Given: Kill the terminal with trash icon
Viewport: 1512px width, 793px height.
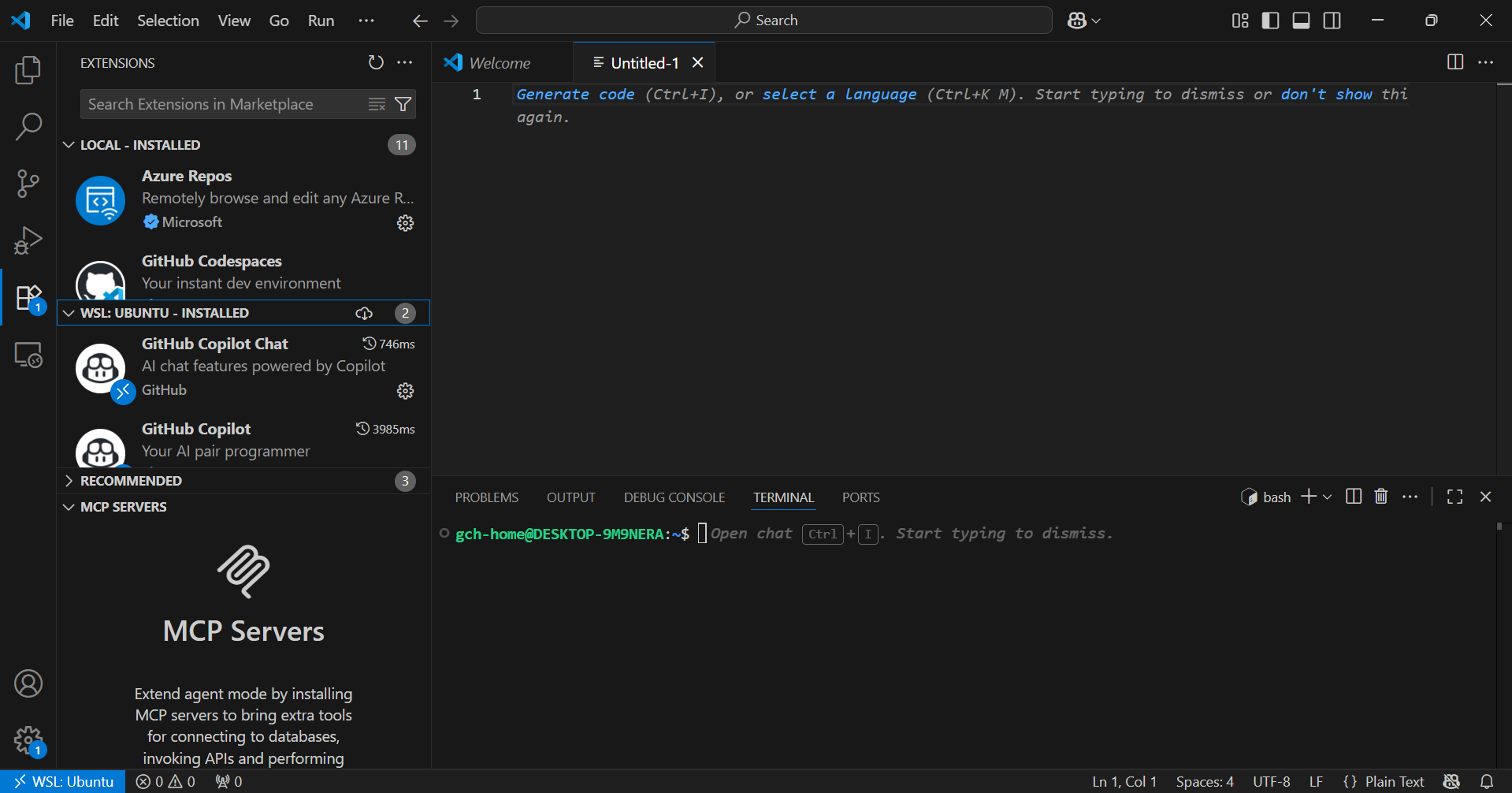Looking at the screenshot, I should [x=1381, y=497].
